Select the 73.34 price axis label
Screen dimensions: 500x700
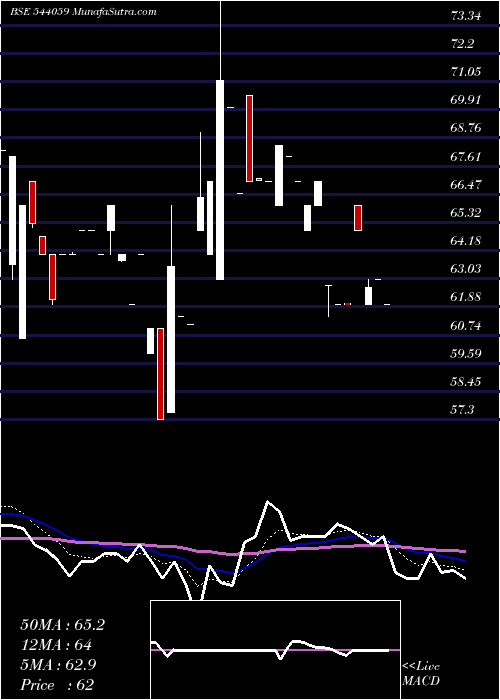(x=466, y=16)
